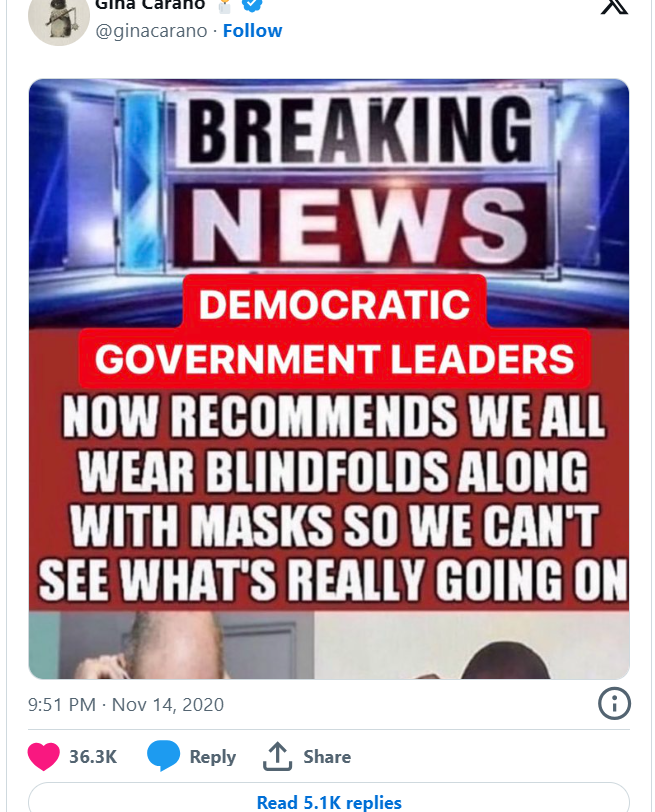Click the Democratic Government Leaders red banner

[334, 332]
